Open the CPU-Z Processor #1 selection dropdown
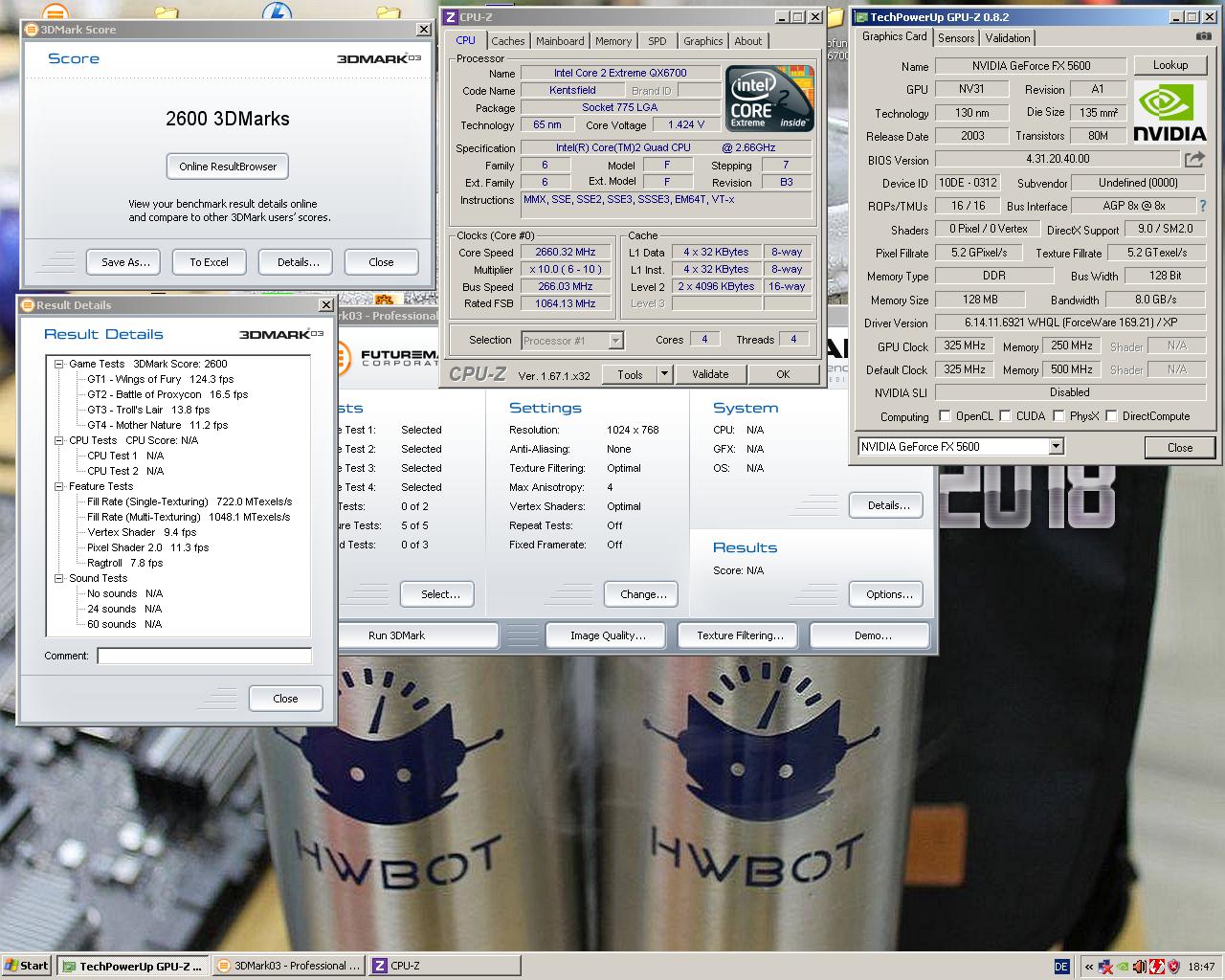Viewport: 1225px width, 980px height. pos(572,340)
